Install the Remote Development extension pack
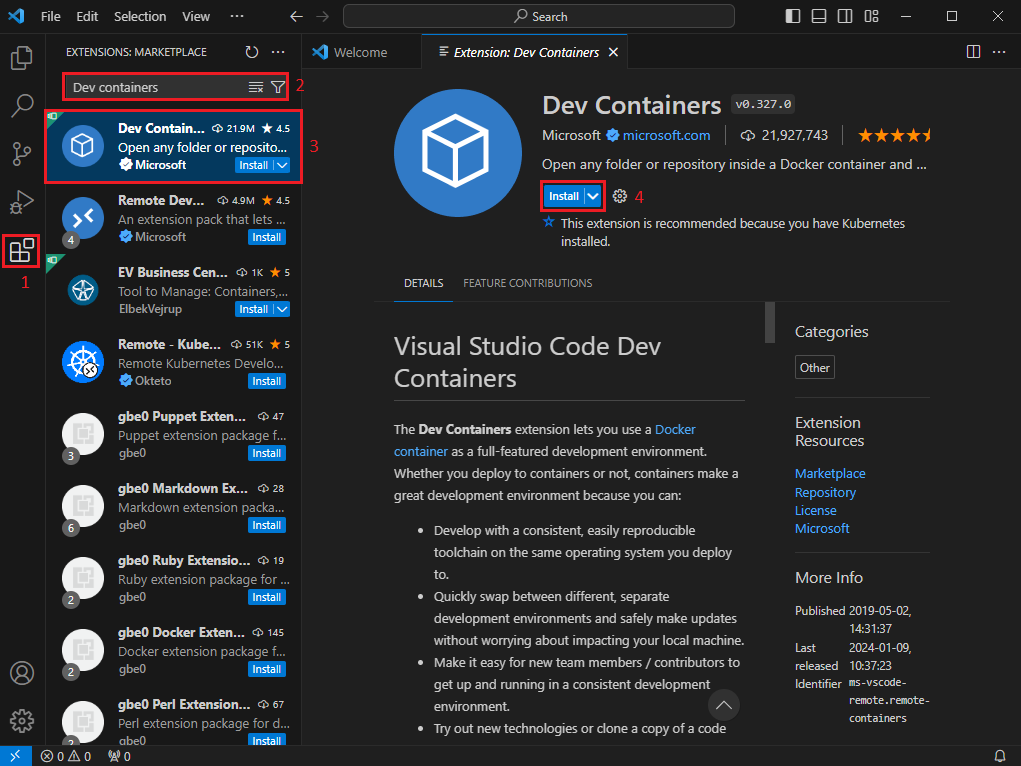This screenshot has height=766, width=1021. click(267, 237)
